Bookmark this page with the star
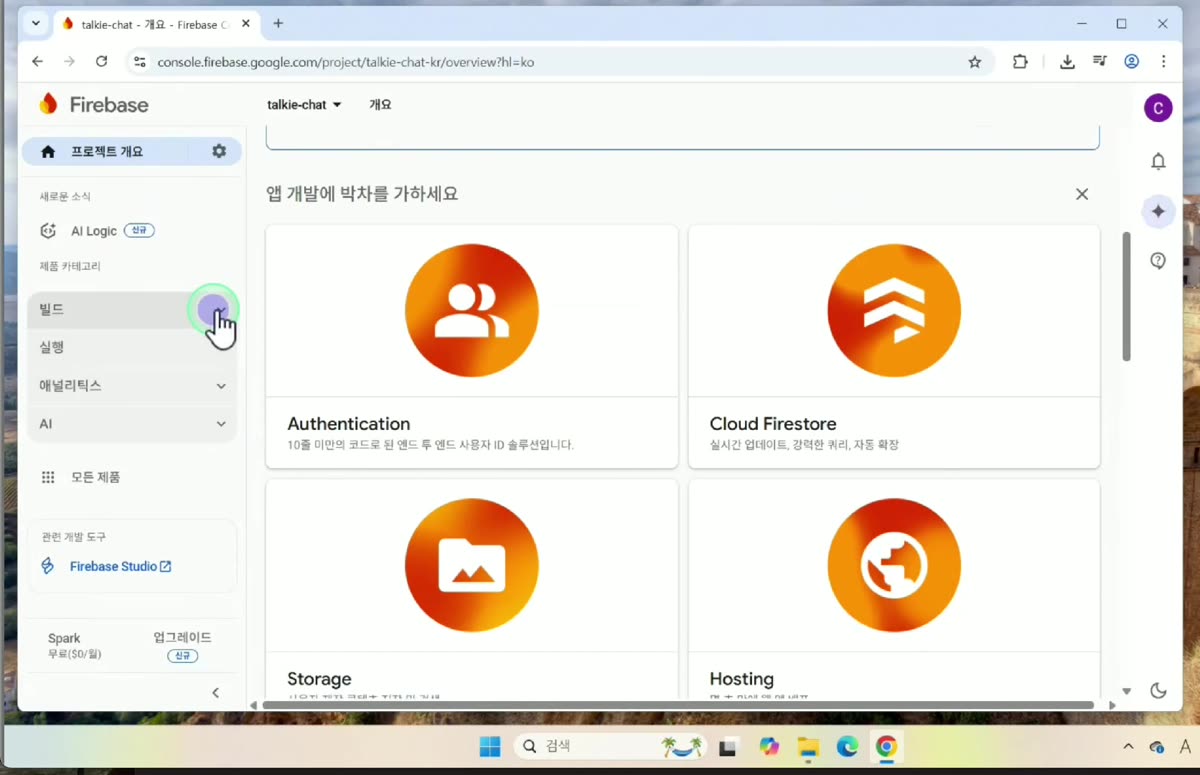 [975, 62]
